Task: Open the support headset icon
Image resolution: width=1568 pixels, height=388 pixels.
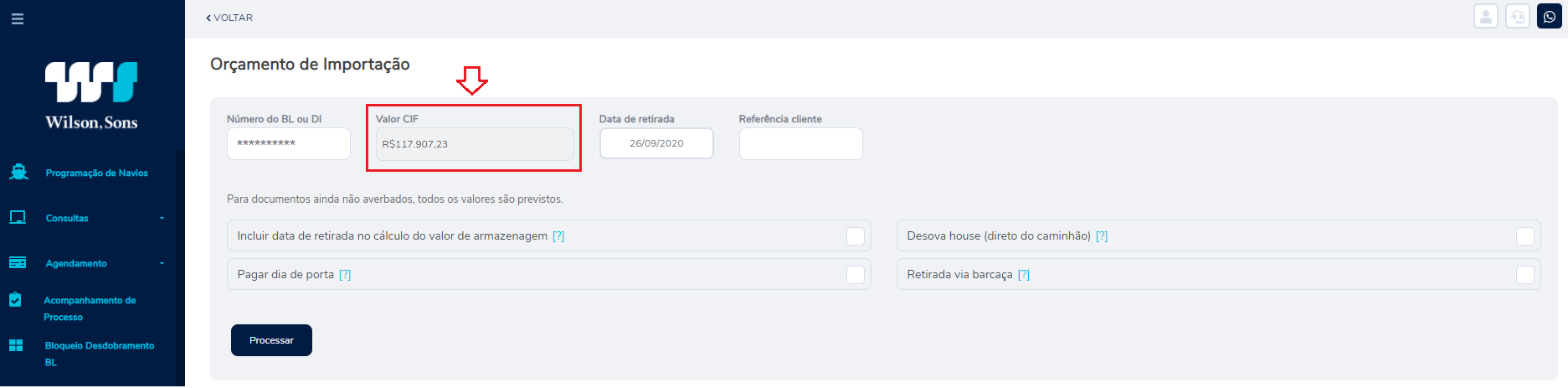Action: 1518,17
